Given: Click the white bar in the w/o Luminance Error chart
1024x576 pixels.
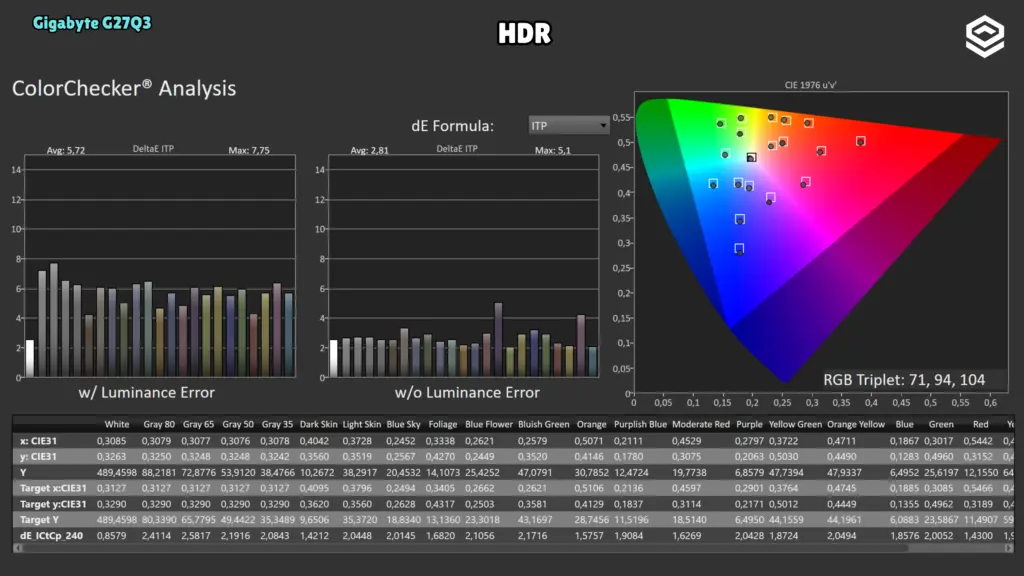Looking at the screenshot, I should tap(334, 359).
